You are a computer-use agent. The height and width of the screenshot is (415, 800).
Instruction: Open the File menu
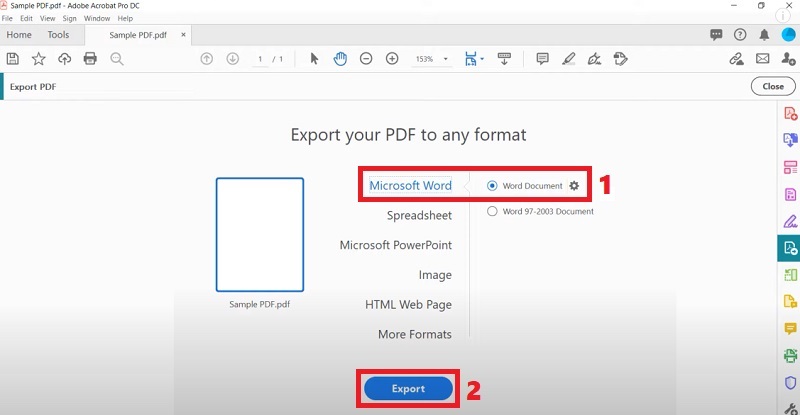pos(7,18)
